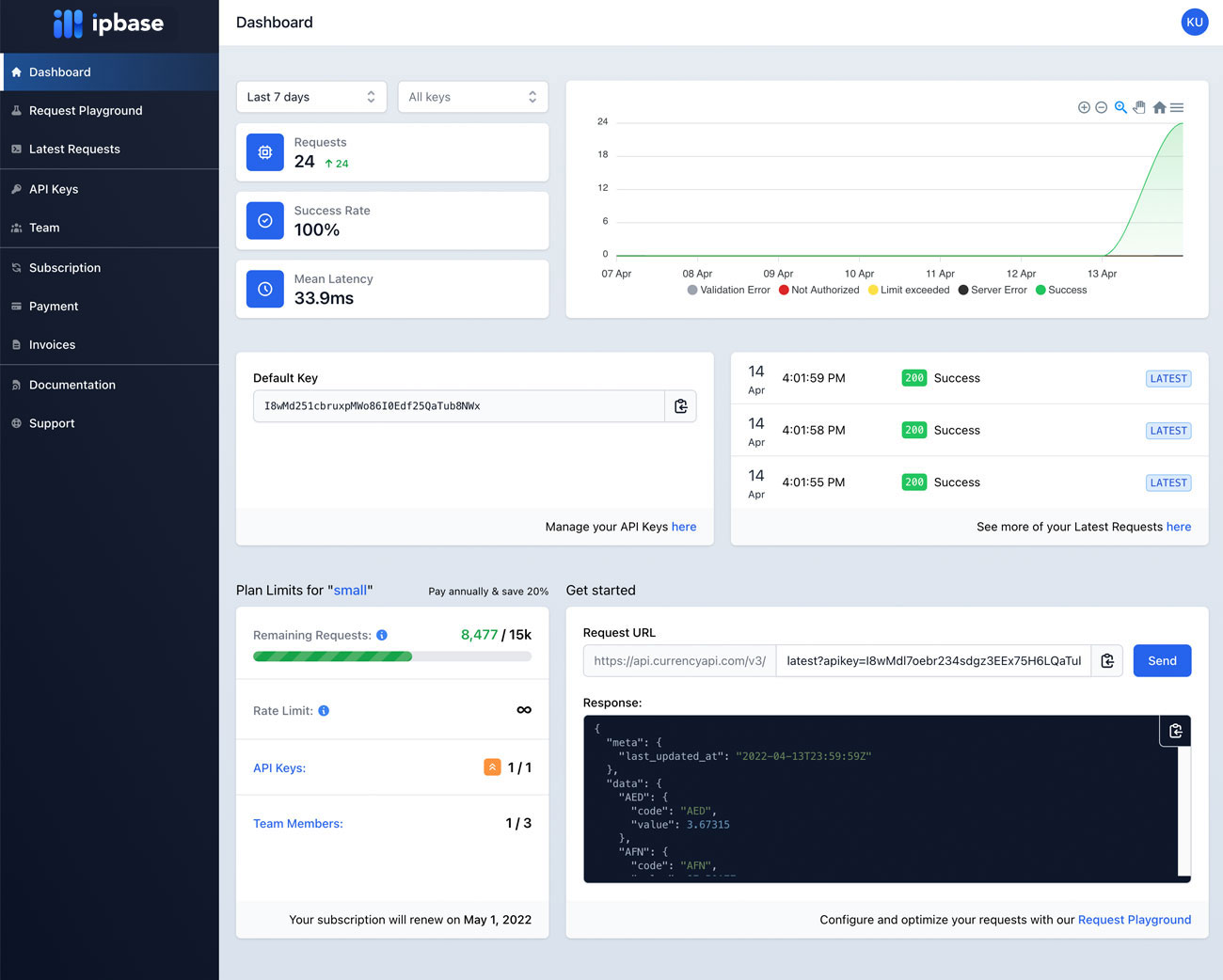Click the Remaining Requests progress bar
This screenshot has width=1223, height=980.
[x=391, y=656]
